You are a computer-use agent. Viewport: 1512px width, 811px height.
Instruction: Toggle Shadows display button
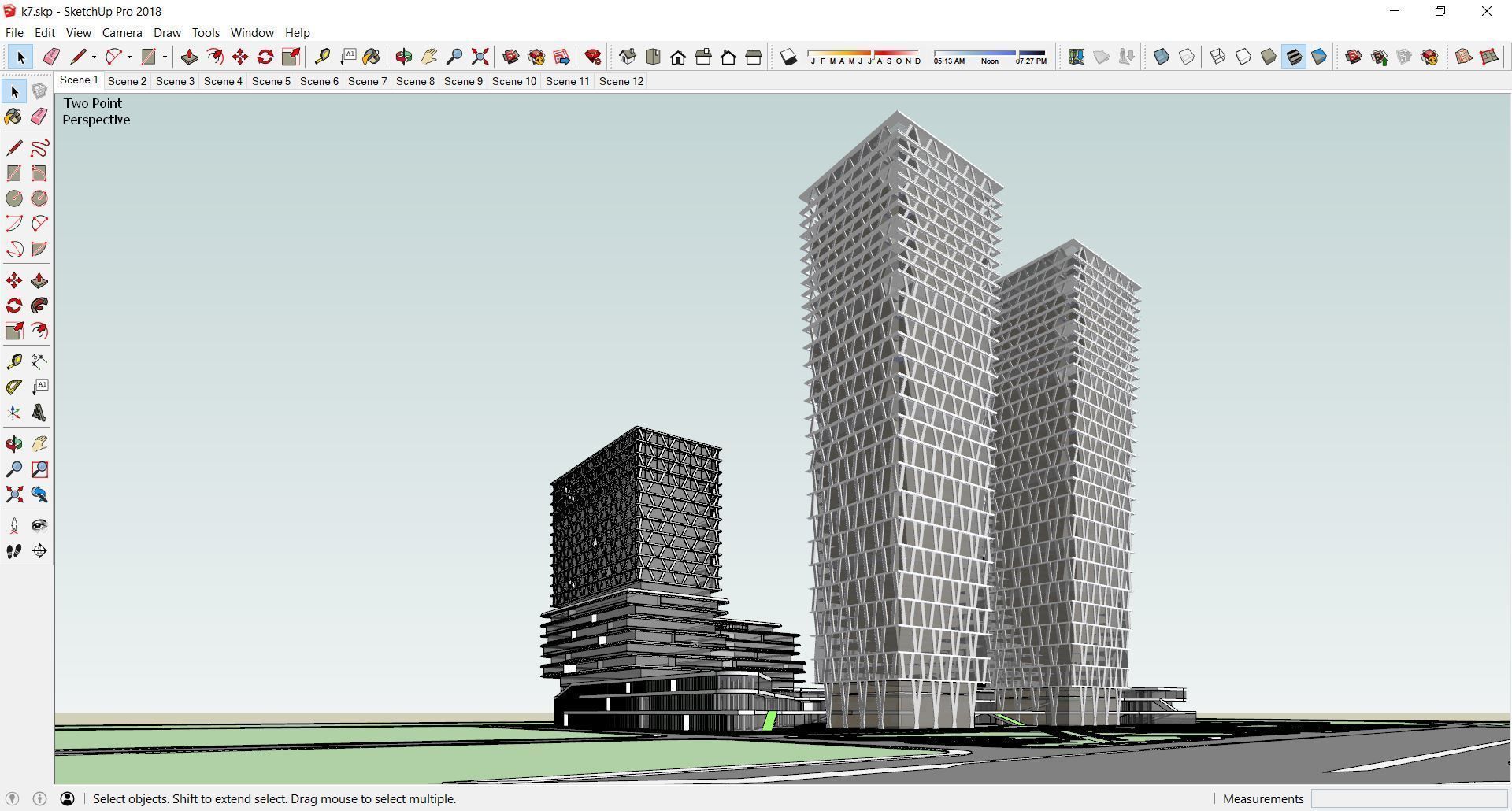point(788,57)
